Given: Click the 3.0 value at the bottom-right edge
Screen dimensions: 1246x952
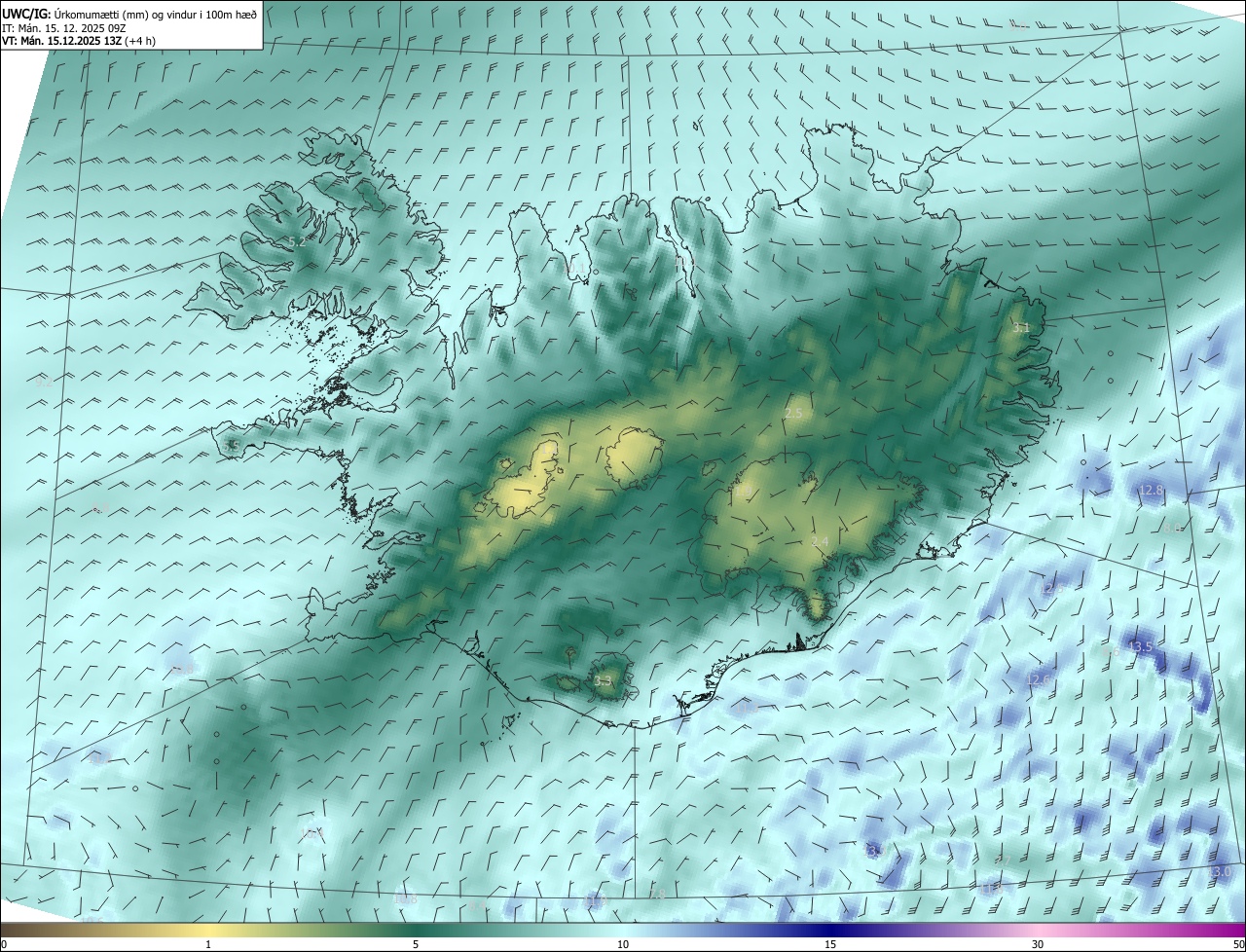Looking at the screenshot, I should tap(1222, 872).
